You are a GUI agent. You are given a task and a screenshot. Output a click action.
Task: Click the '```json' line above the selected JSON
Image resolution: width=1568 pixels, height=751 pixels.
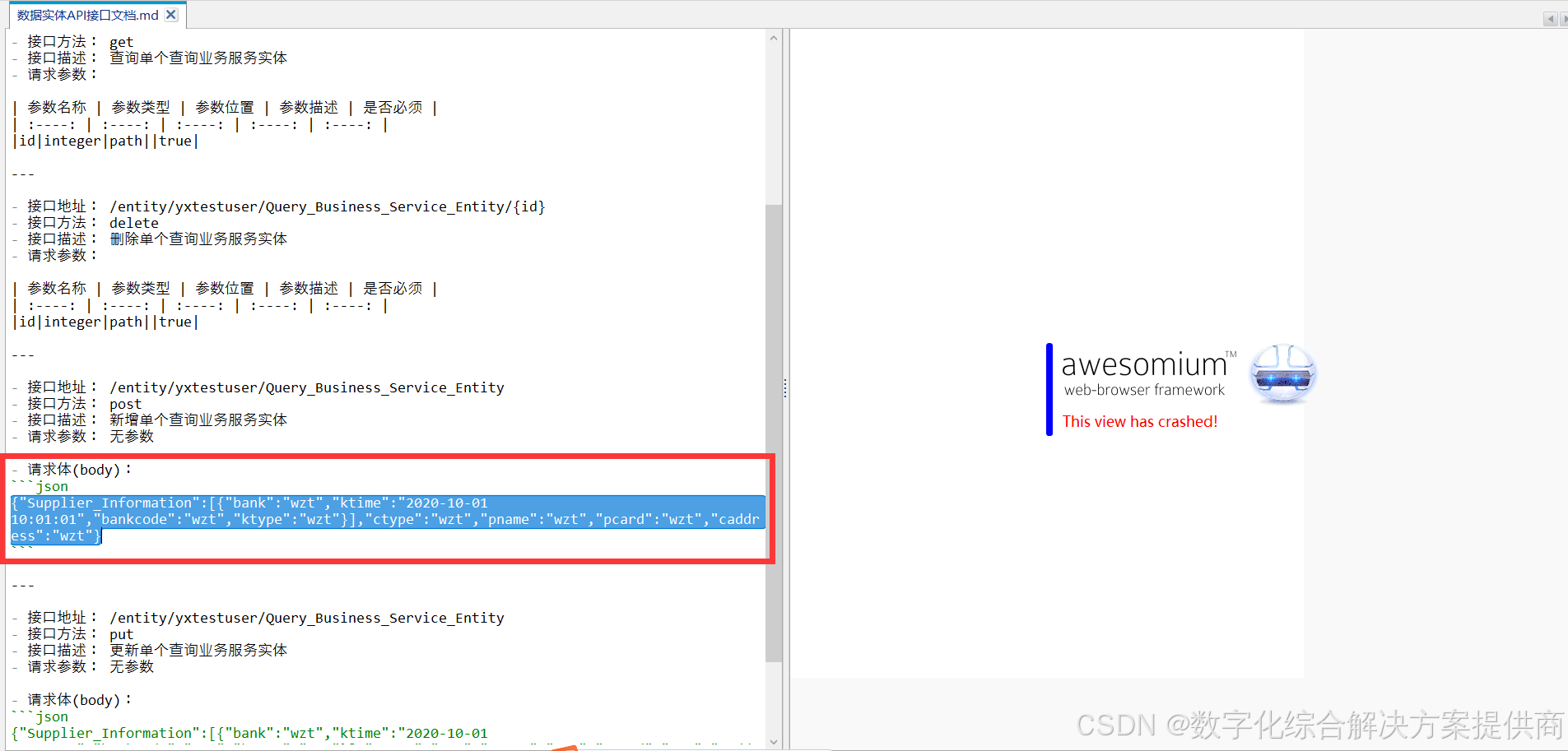(x=40, y=486)
